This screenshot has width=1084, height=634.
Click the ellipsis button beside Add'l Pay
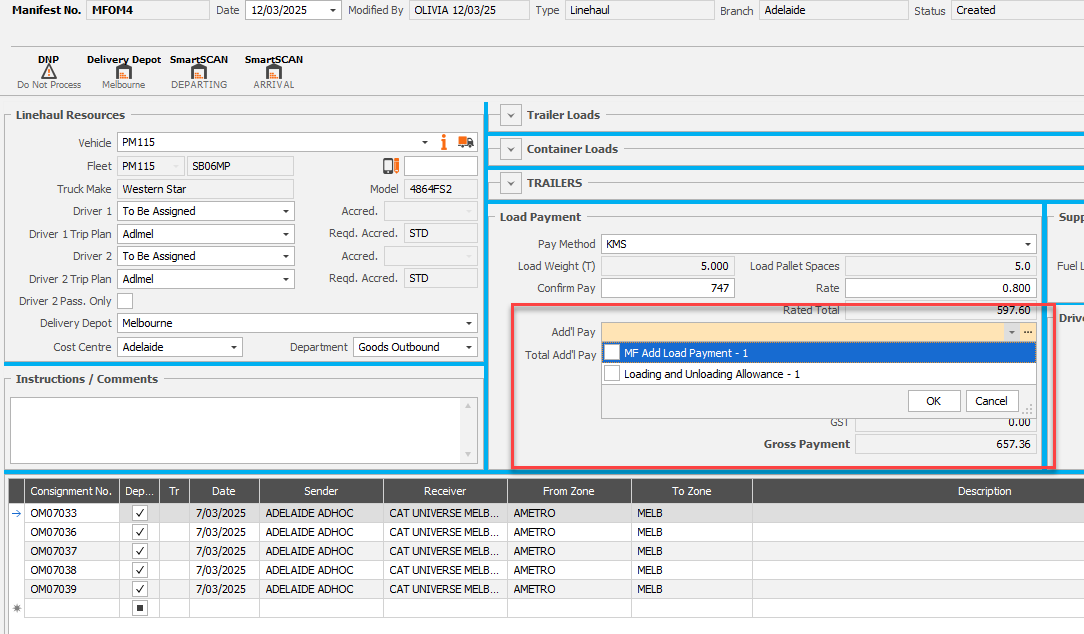pos(1028,333)
